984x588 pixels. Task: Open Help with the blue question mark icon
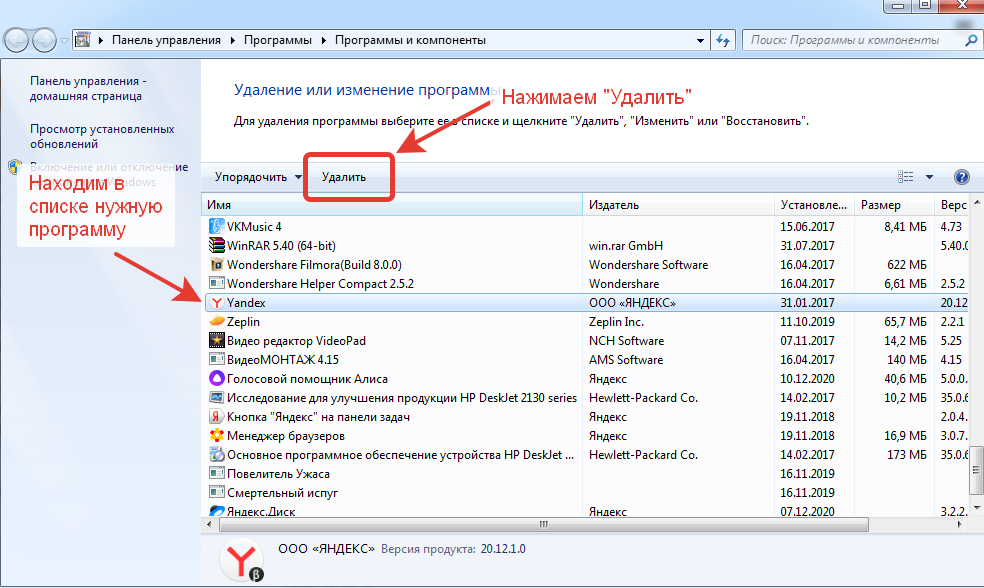click(x=961, y=177)
